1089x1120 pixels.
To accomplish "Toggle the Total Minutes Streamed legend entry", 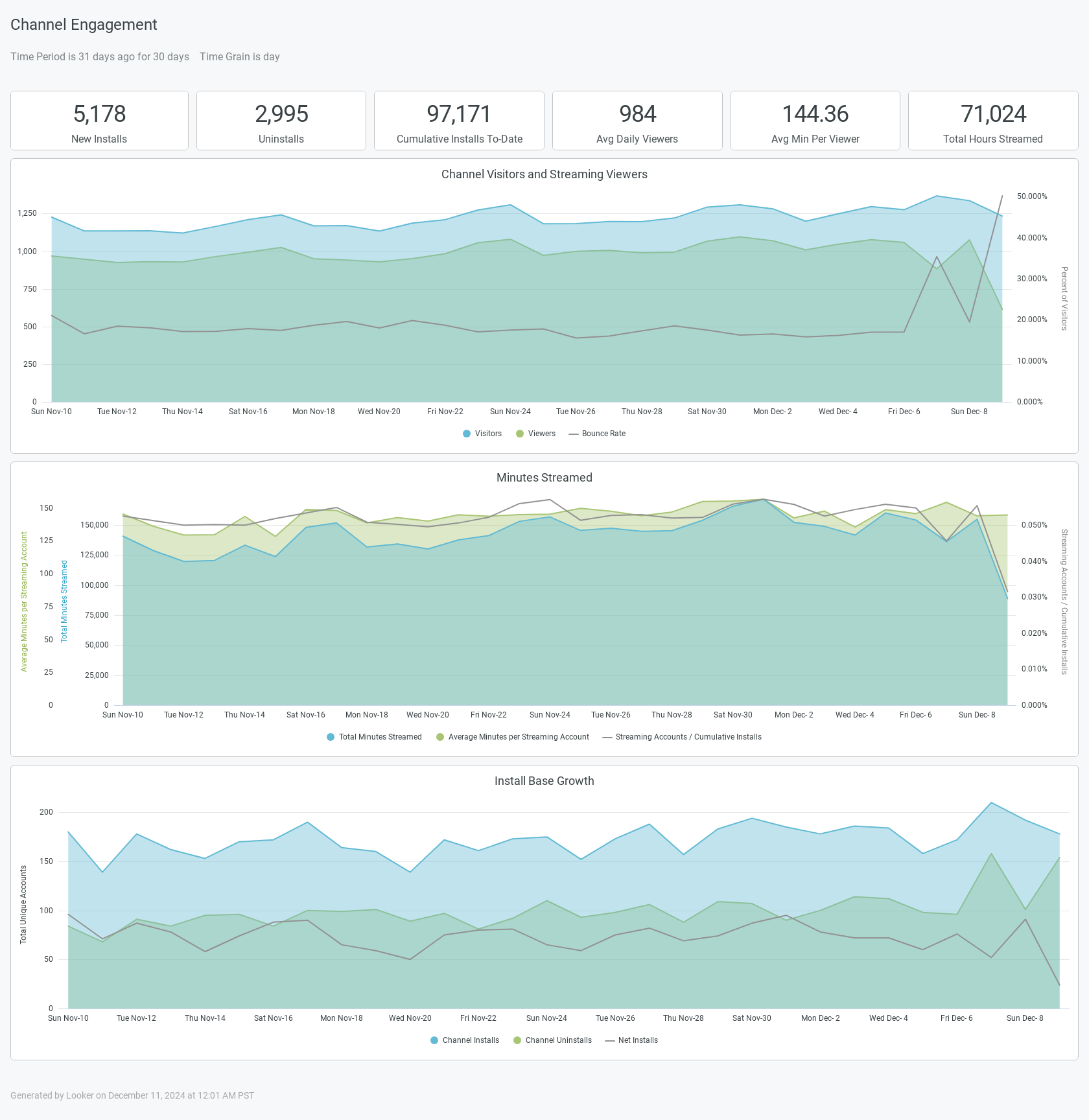I will (374, 737).
